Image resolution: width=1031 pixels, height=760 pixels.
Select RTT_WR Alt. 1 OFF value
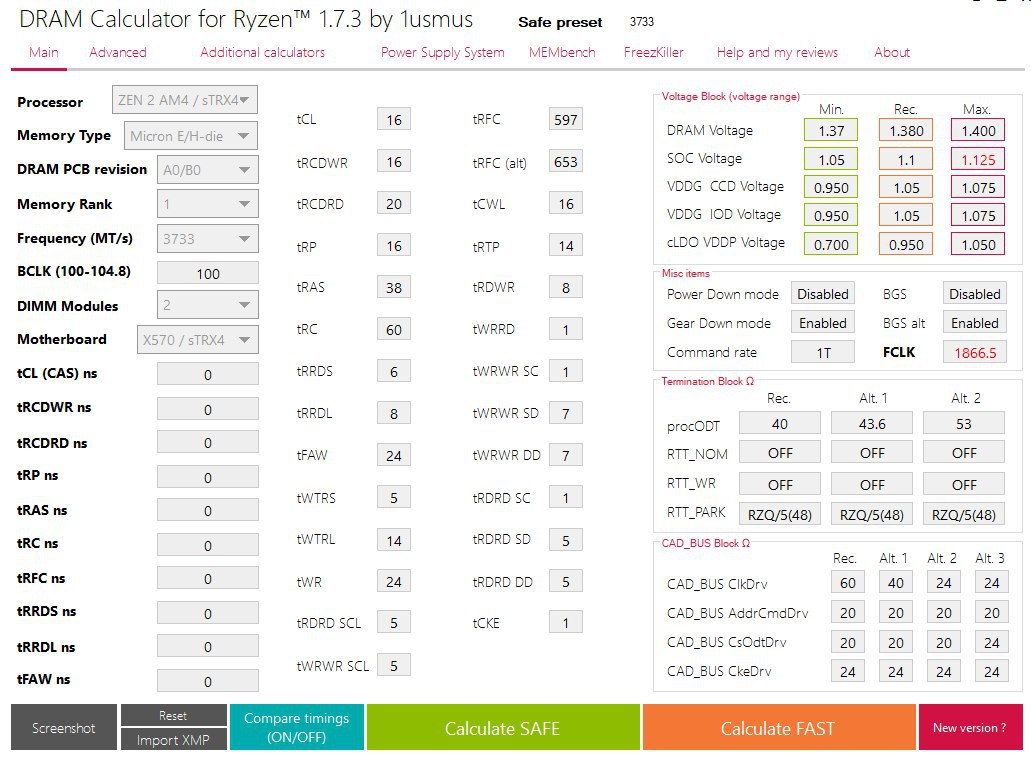click(x=872, y=485)
